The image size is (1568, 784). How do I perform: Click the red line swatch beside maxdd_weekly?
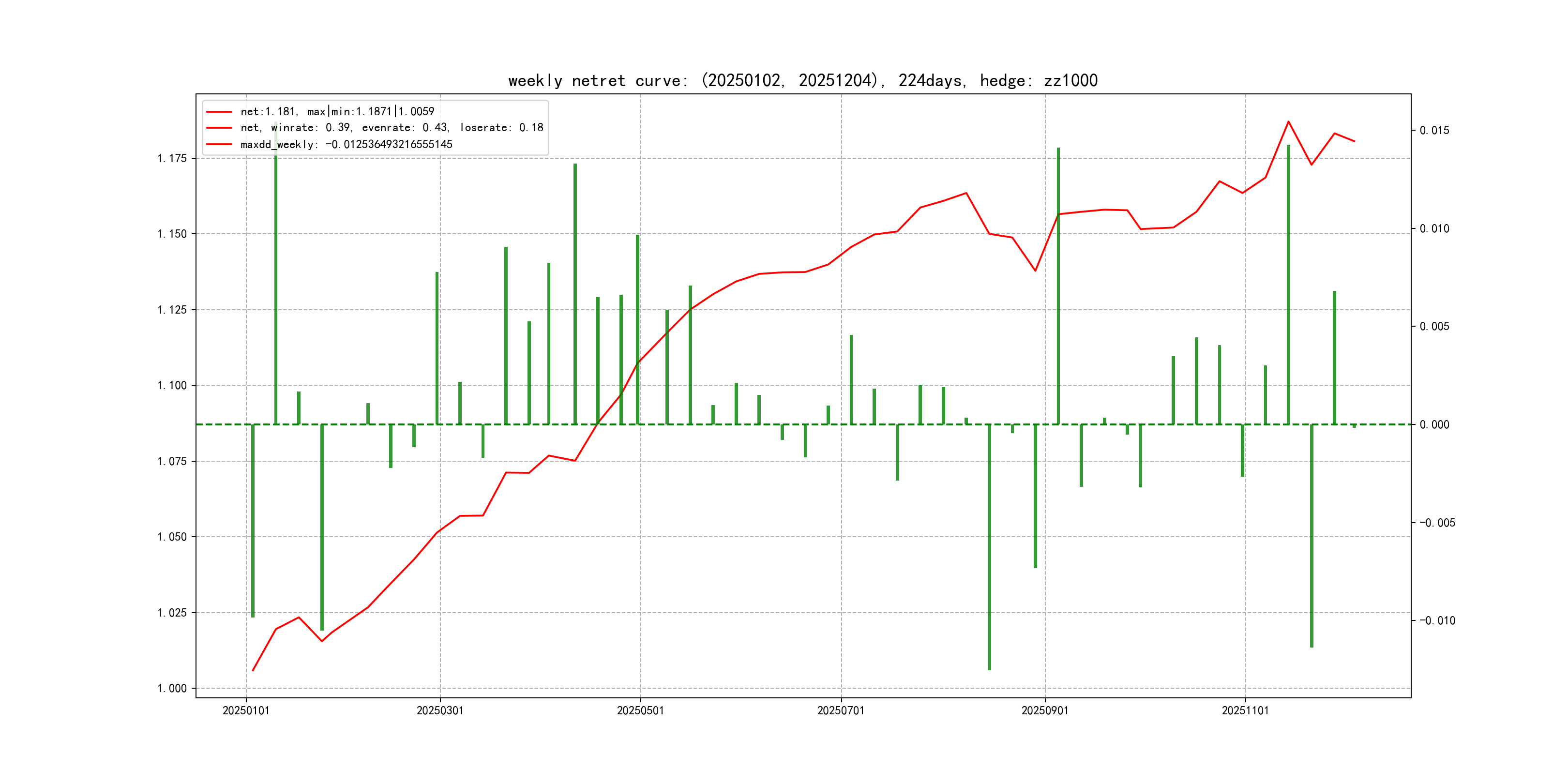(x=219, y=144)
